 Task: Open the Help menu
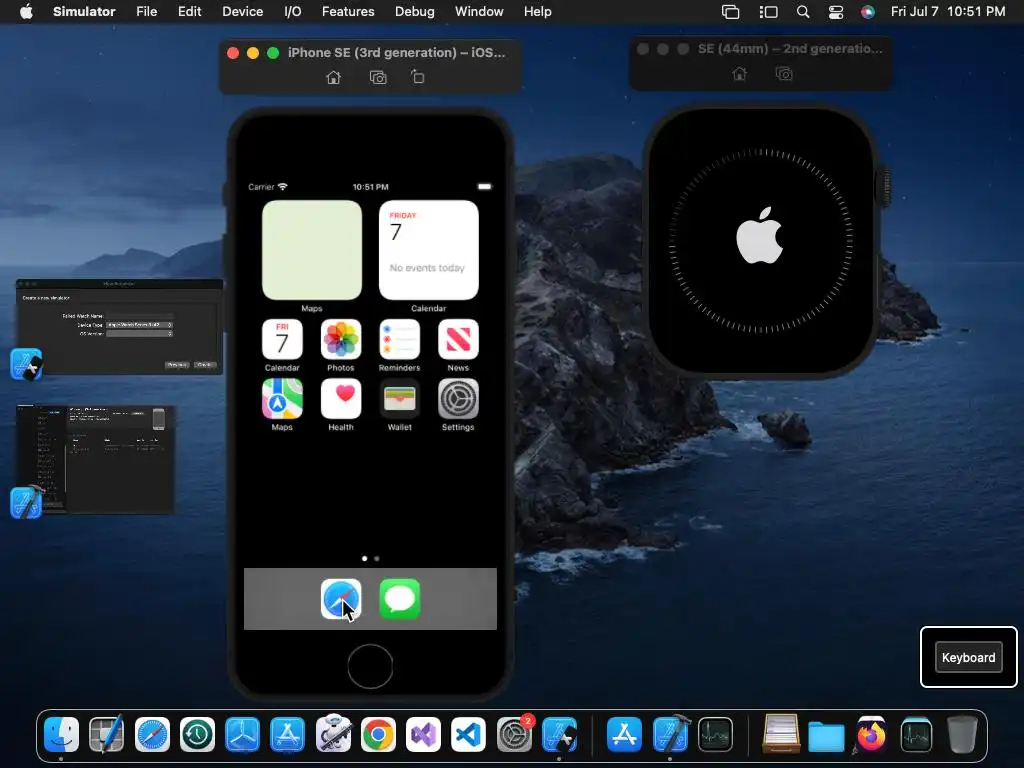537,12
